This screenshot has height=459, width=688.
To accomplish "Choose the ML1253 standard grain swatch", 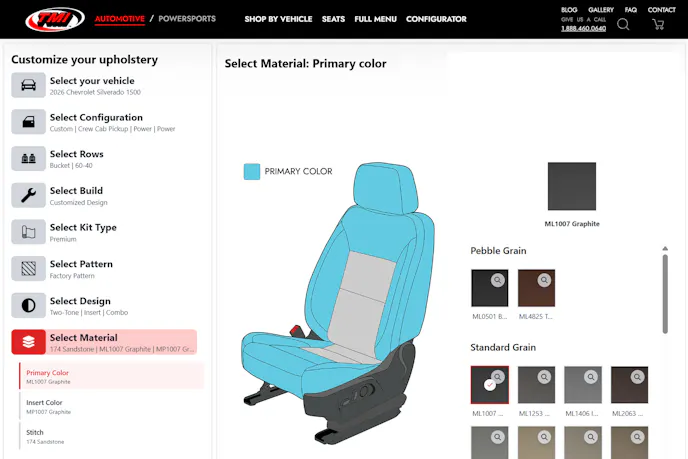I will [x=536, y=385].
